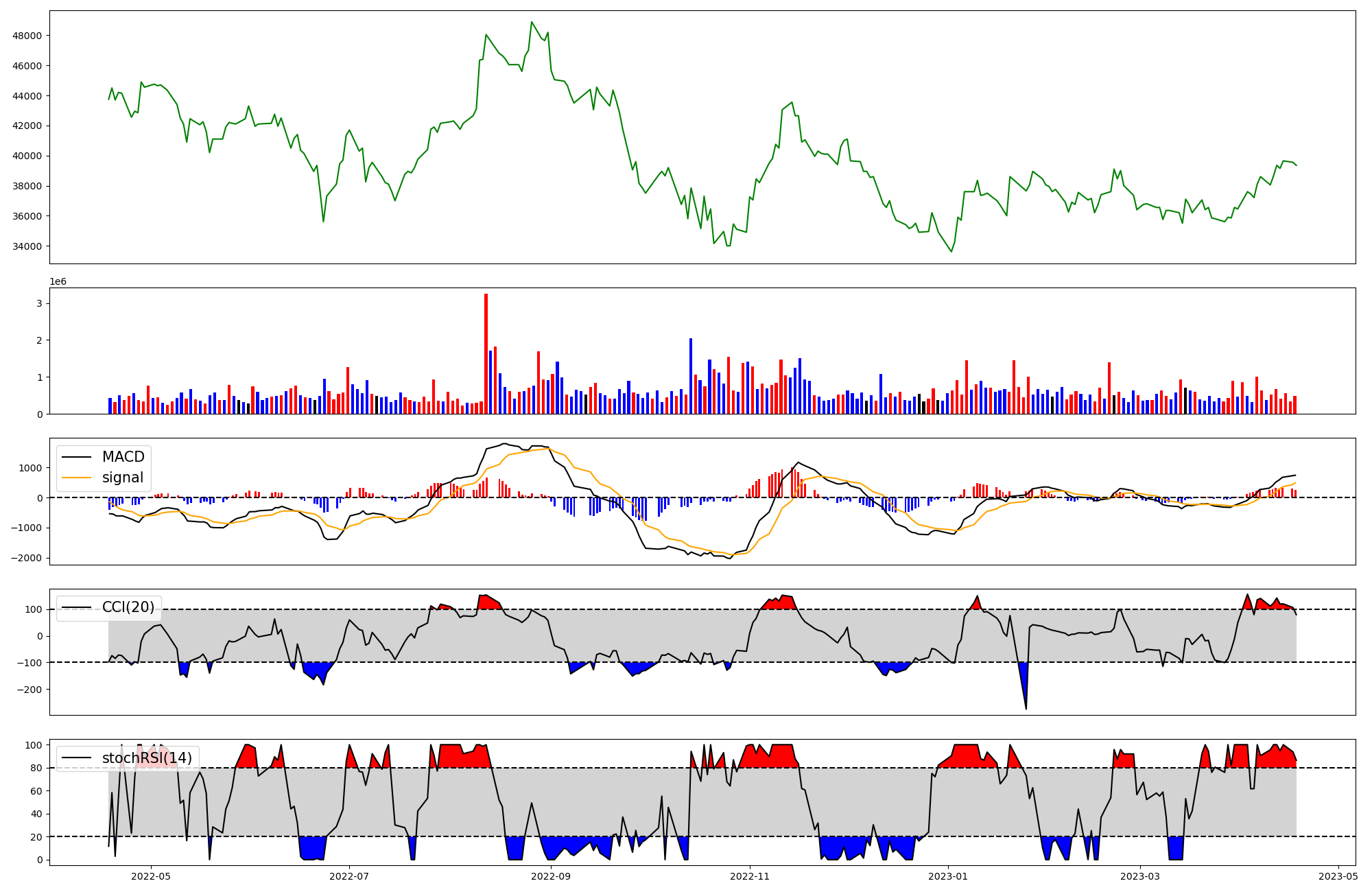This screenshot has width=1372, height=892.
Task: Click the orange signal legend entry
Action: (x=122, y=478)
